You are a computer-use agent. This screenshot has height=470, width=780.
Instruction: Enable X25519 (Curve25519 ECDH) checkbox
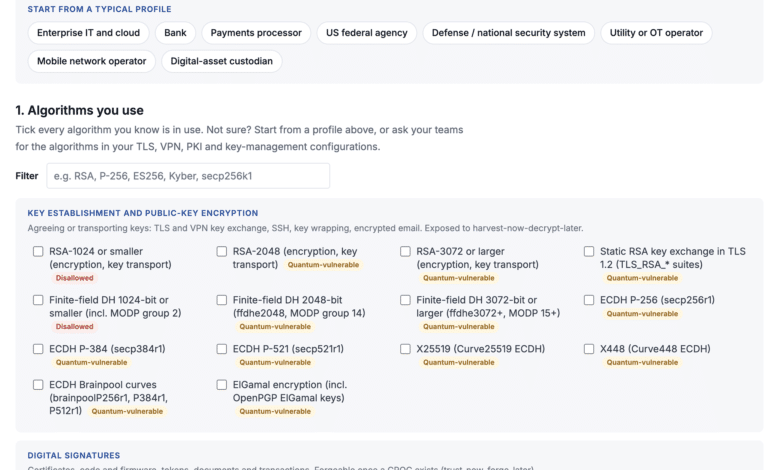pos(405,349)
